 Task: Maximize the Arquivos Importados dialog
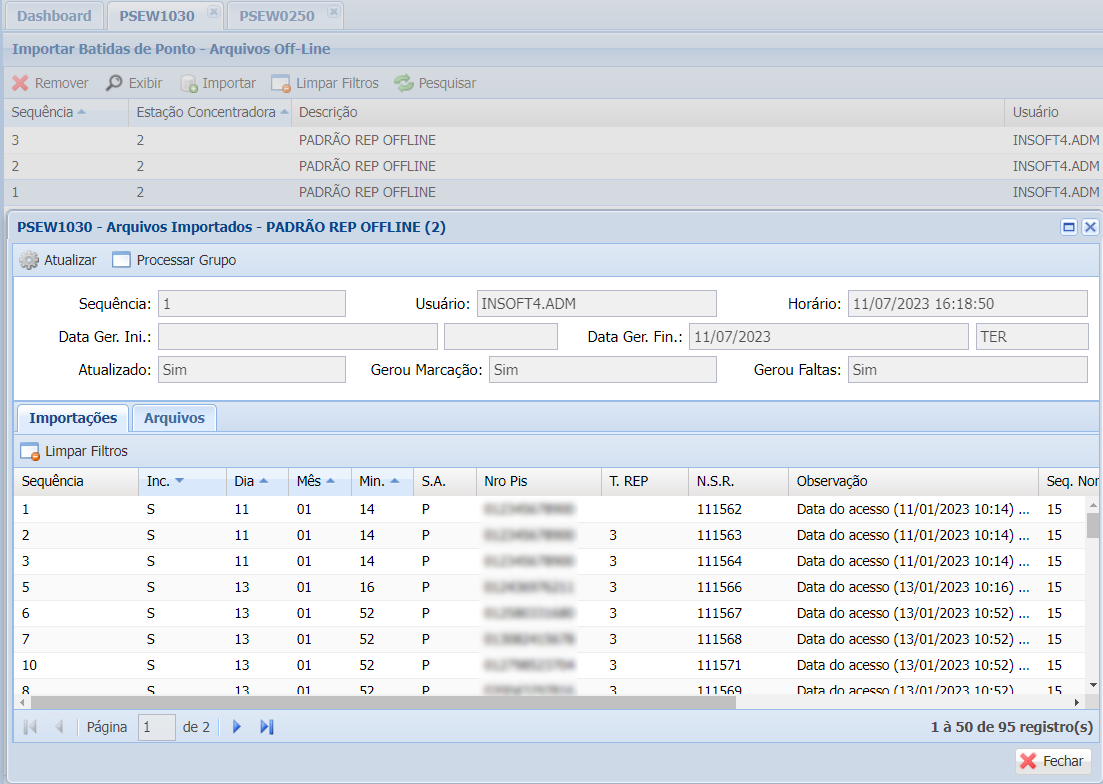coord(1069,227)
